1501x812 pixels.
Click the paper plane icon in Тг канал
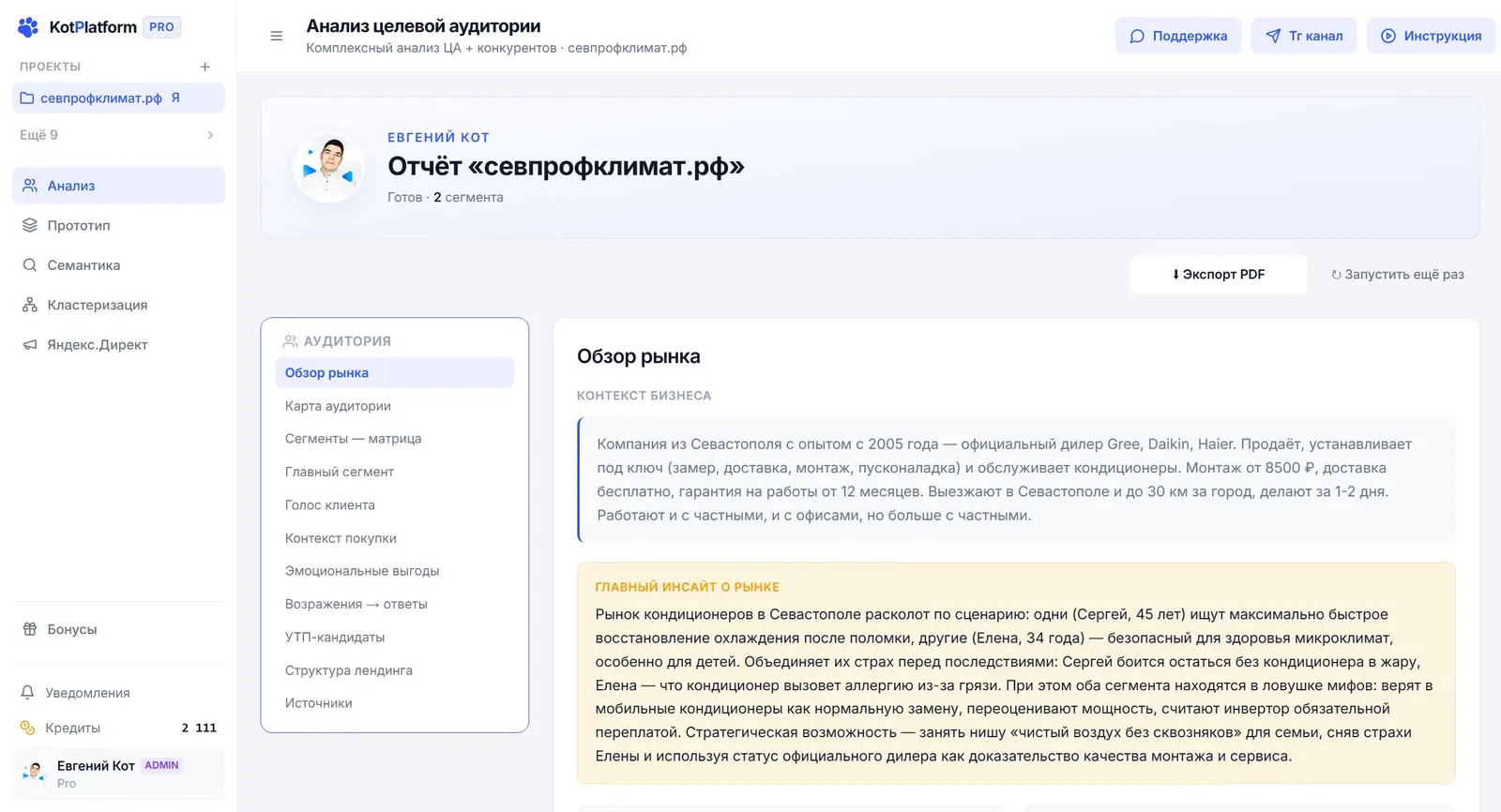[1273, 36]
